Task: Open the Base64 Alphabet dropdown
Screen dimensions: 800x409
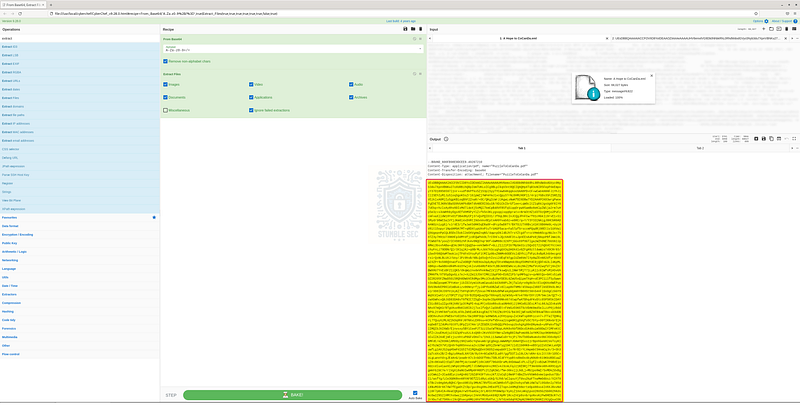Action: coord(293,49)
